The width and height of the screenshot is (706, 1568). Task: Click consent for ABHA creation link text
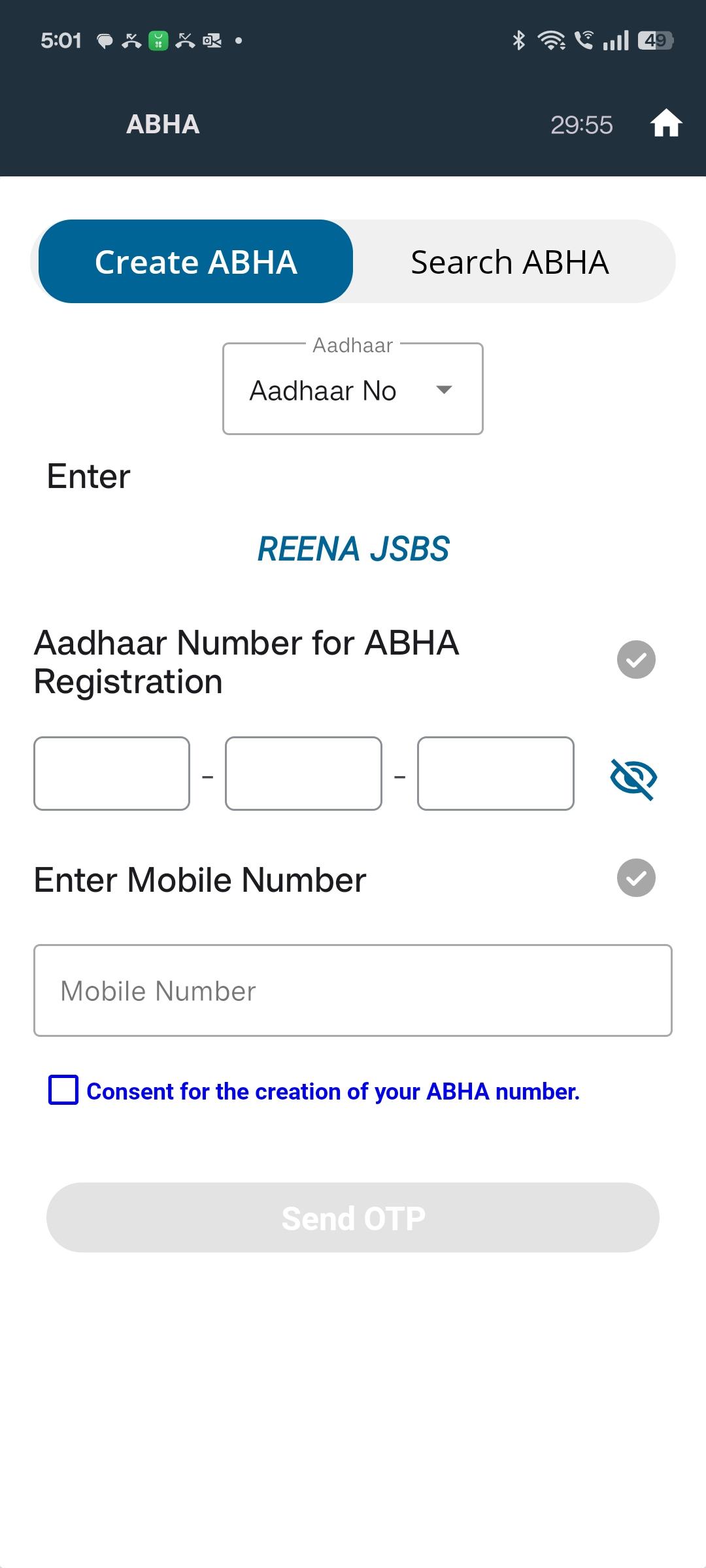333,1092
